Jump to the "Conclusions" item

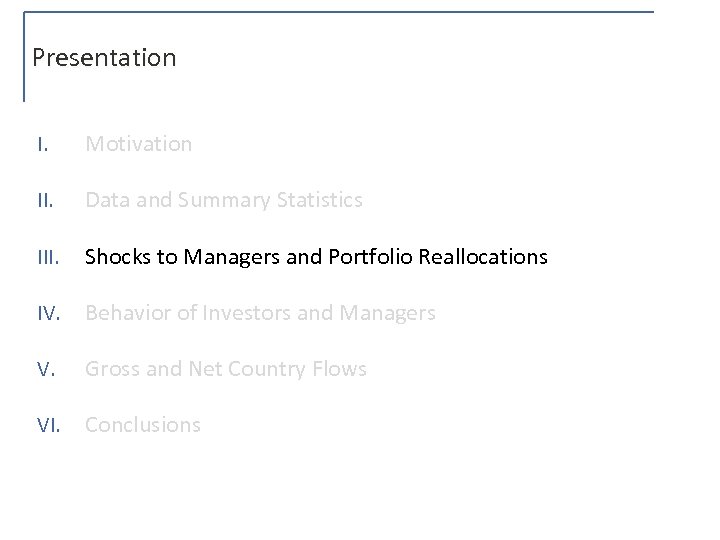[x=143, y=425]
